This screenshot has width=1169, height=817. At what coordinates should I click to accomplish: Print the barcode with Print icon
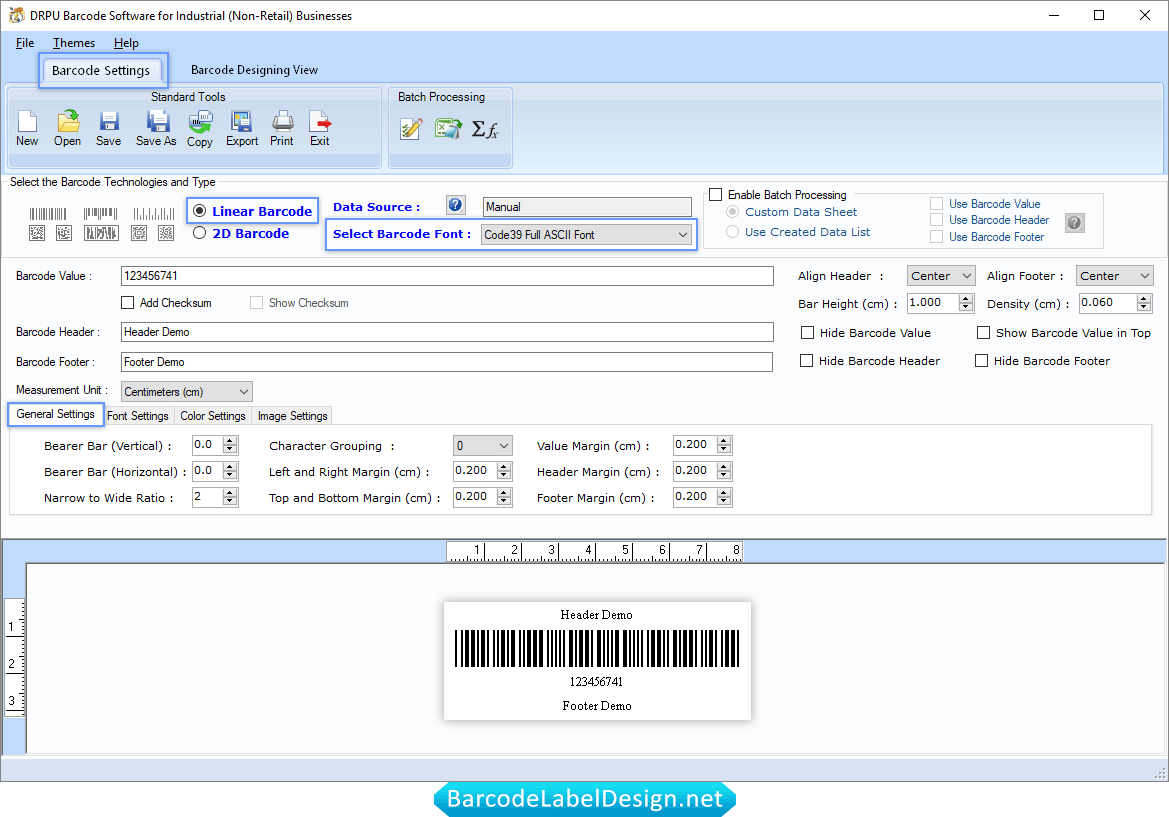pos(282,128)
